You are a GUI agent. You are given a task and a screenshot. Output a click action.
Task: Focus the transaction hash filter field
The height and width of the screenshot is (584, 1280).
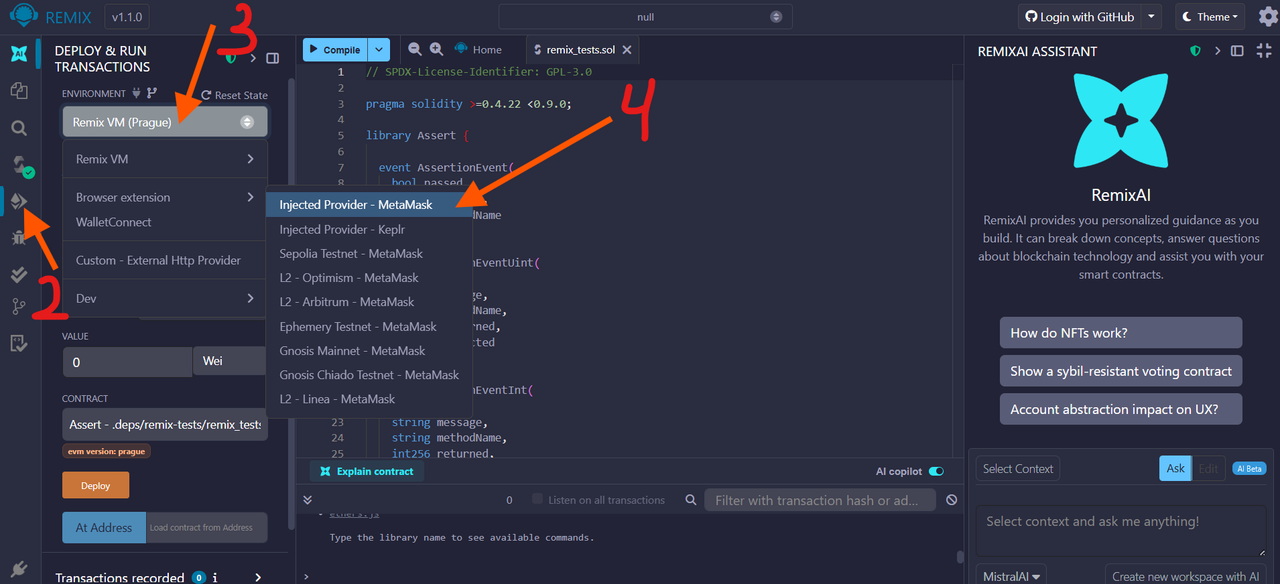coord(820,500)
